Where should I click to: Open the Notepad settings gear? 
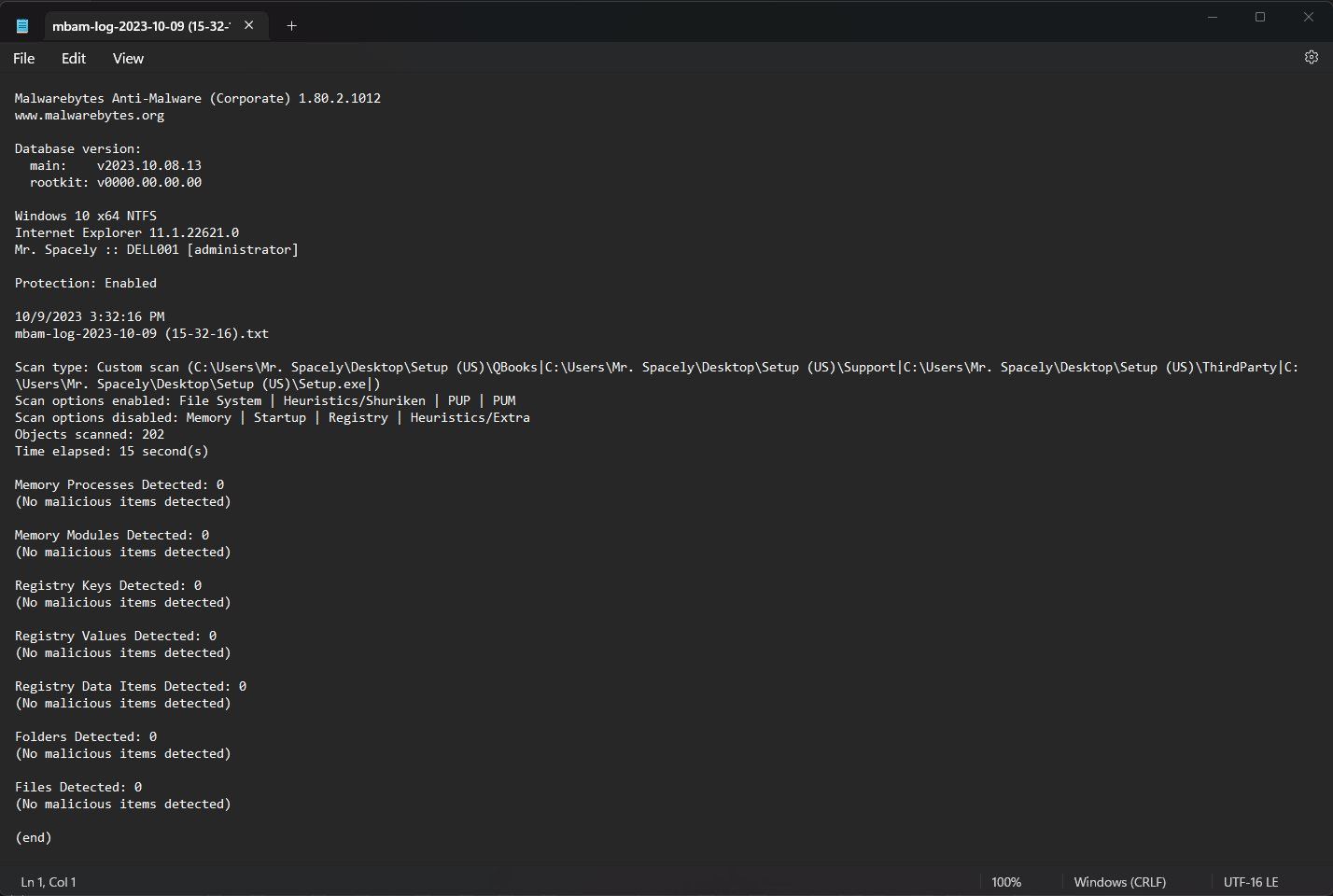tap(1312, 57)
